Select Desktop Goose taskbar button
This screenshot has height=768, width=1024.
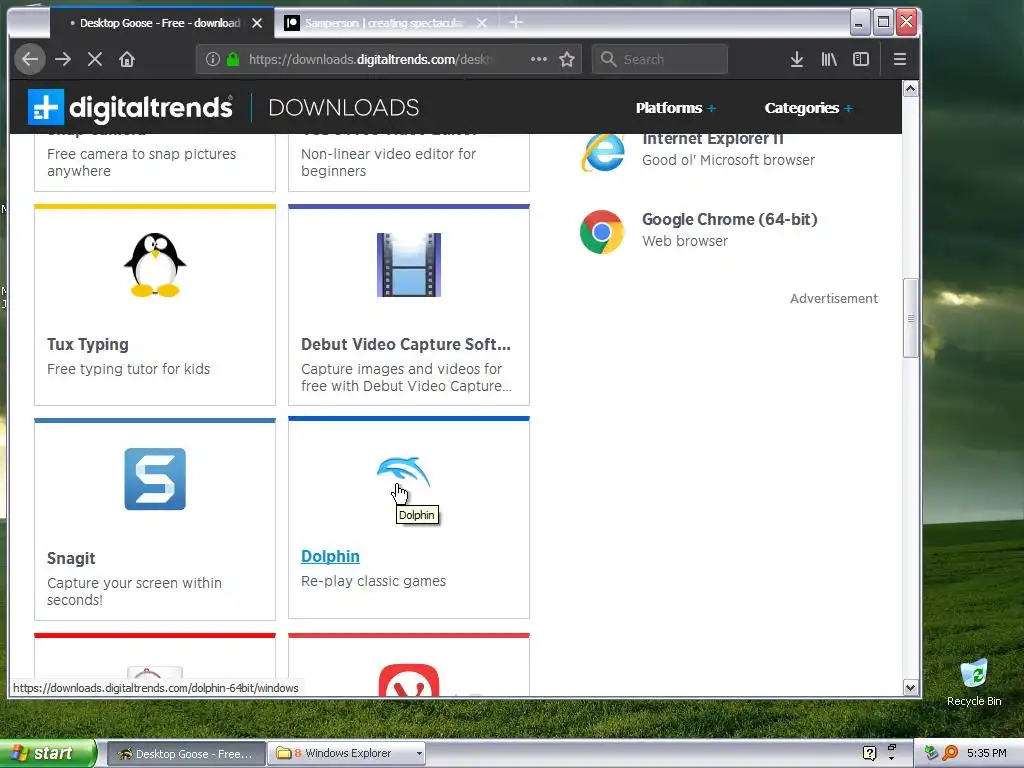[186, 754]
